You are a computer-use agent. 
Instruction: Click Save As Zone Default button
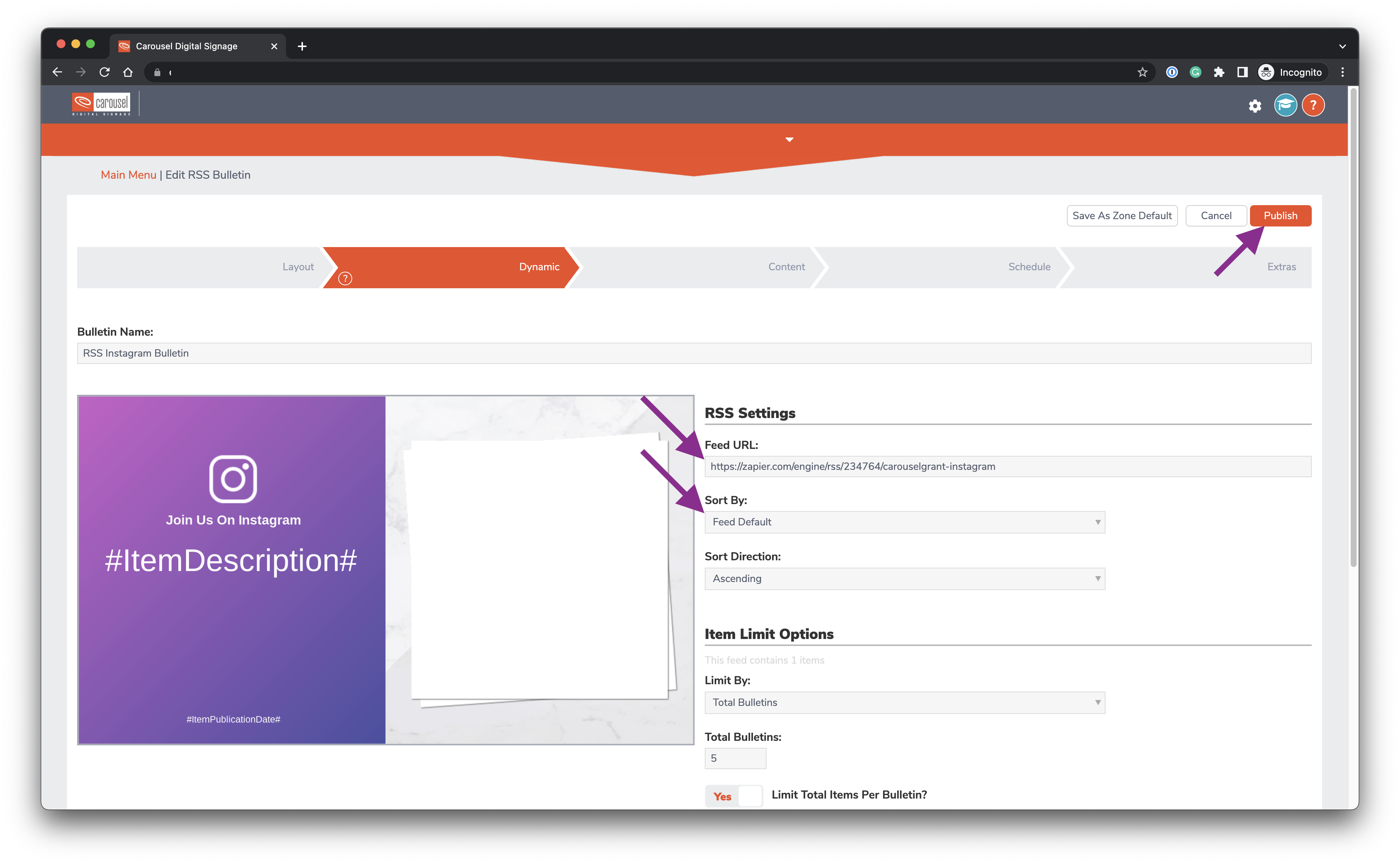tap(1122, 216)
